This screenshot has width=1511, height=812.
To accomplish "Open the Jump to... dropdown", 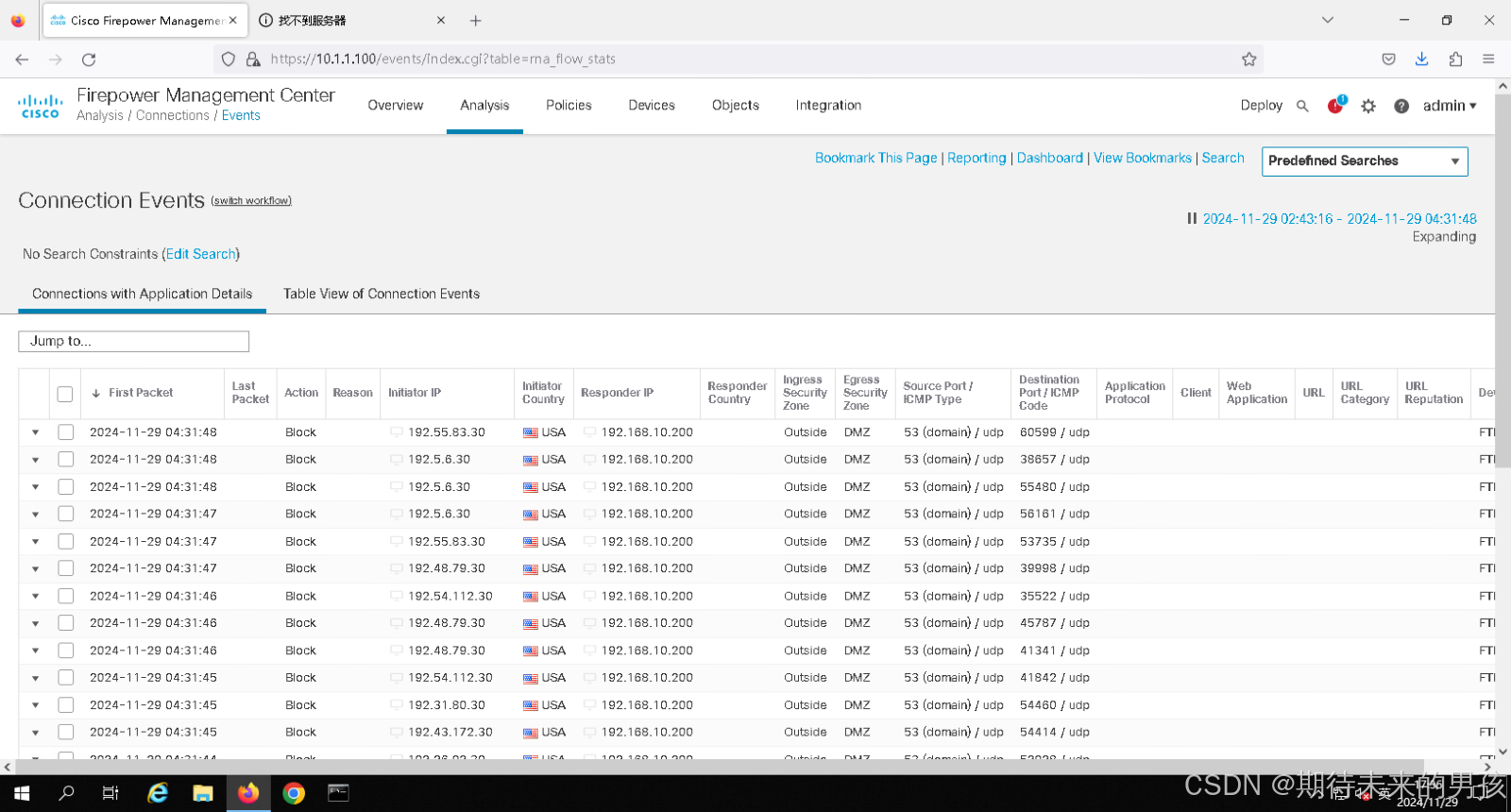I will tap(133, 341).
